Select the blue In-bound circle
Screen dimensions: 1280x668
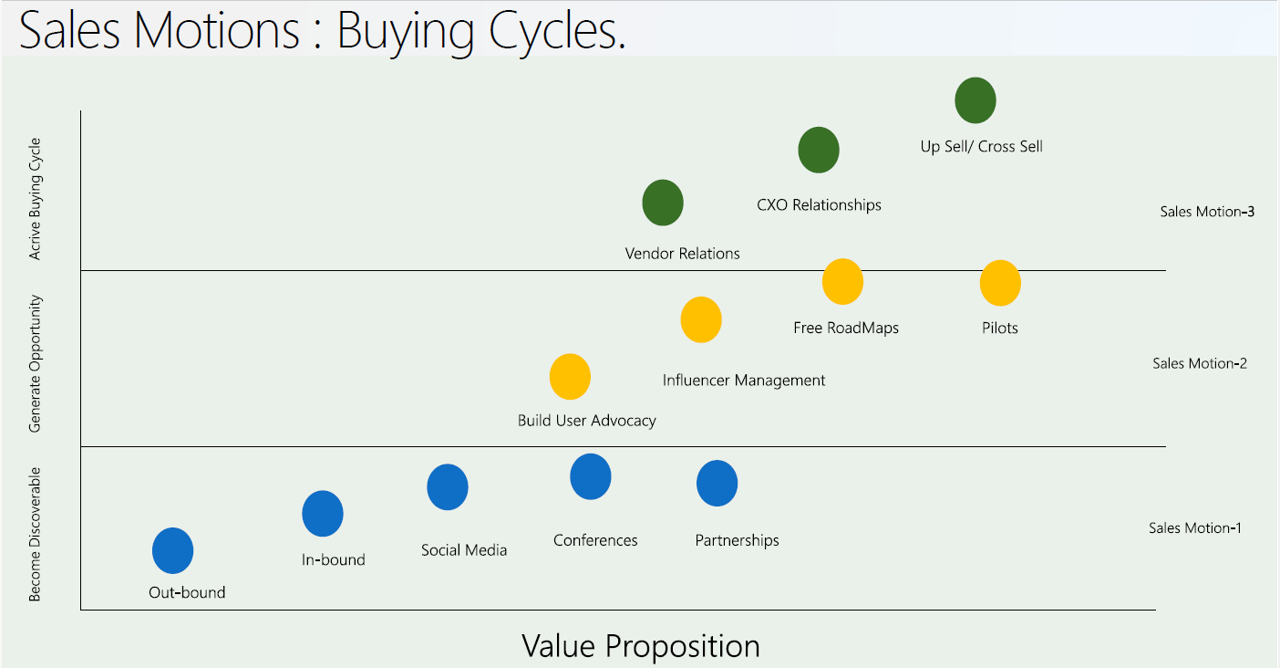323,514
